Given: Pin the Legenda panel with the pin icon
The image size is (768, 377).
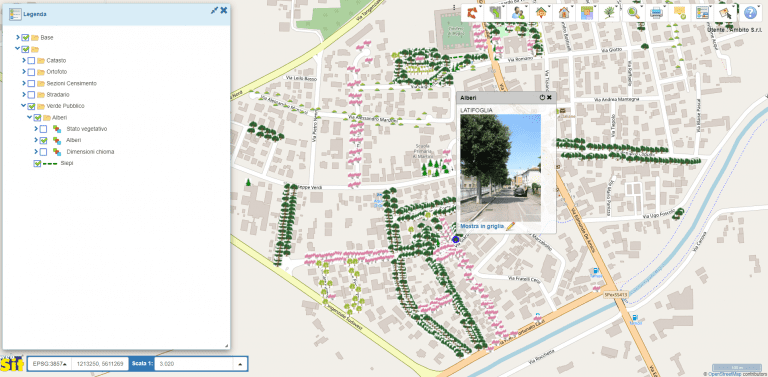Looking at the screenshot, I should [214, 10].
